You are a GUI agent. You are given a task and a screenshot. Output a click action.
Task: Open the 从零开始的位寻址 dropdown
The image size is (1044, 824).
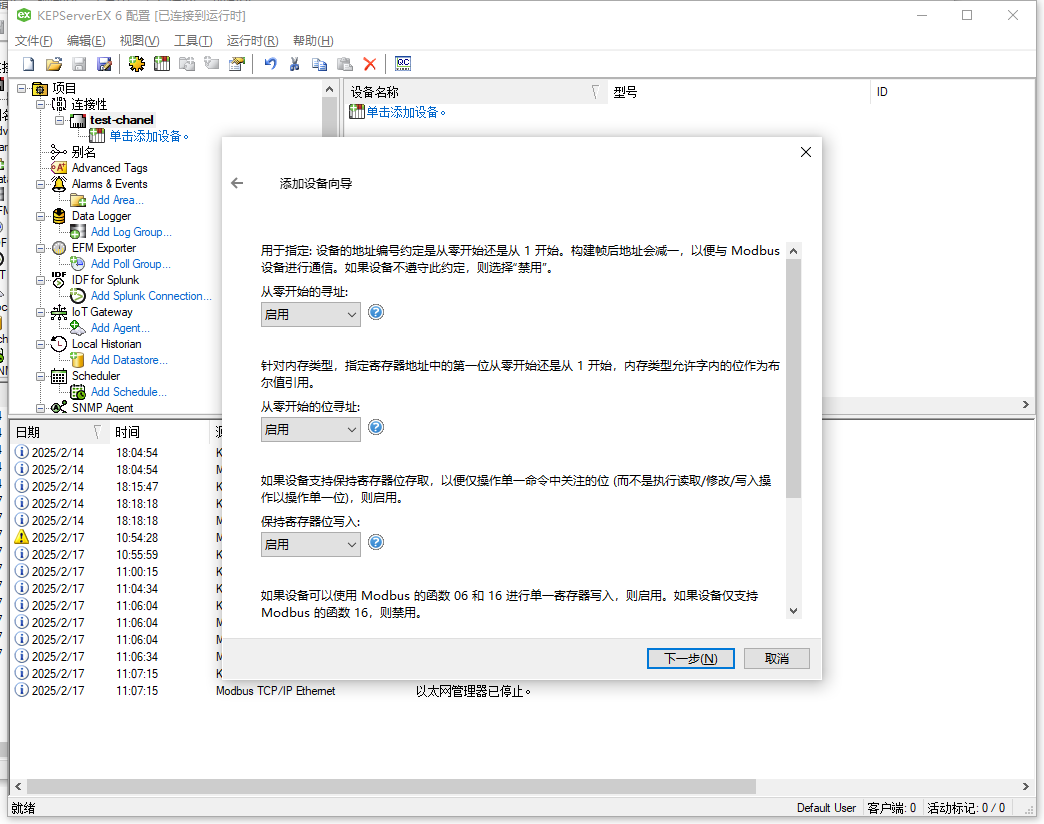pos(310,429)
